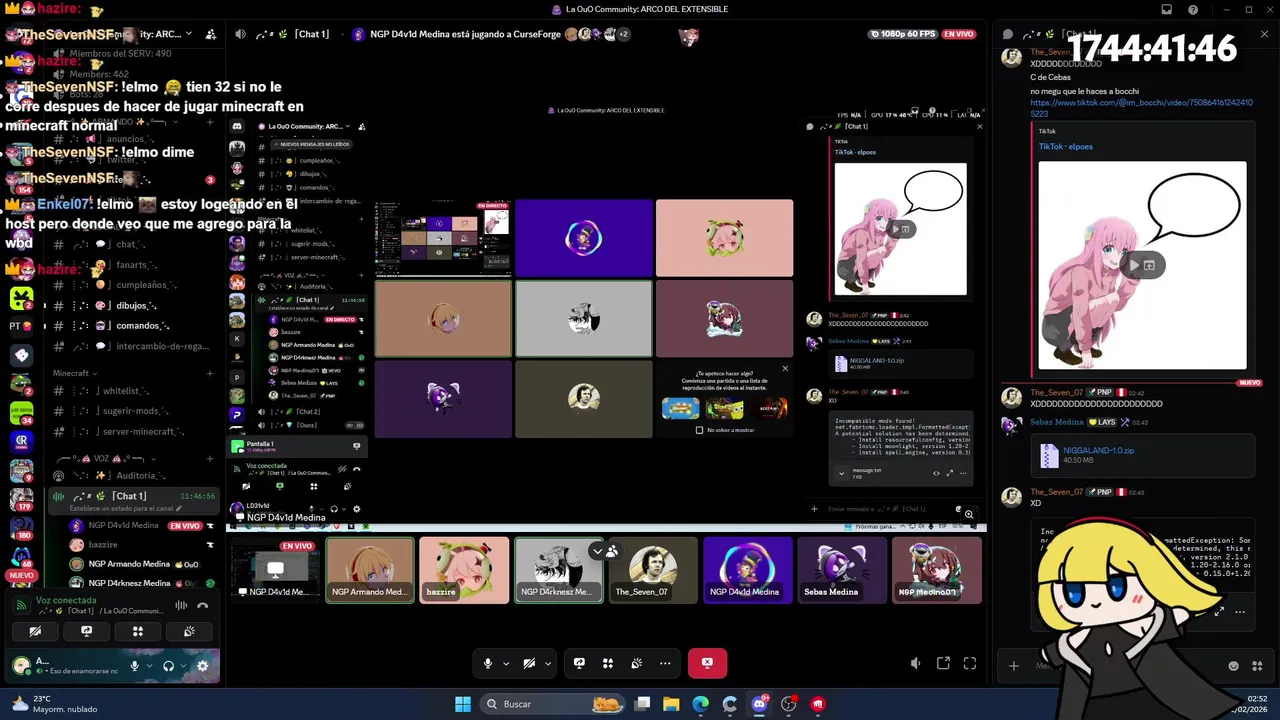This screenshot has height=720, width=1280.
Task: Click plus attach button in message box
Action: point(1014,666)
